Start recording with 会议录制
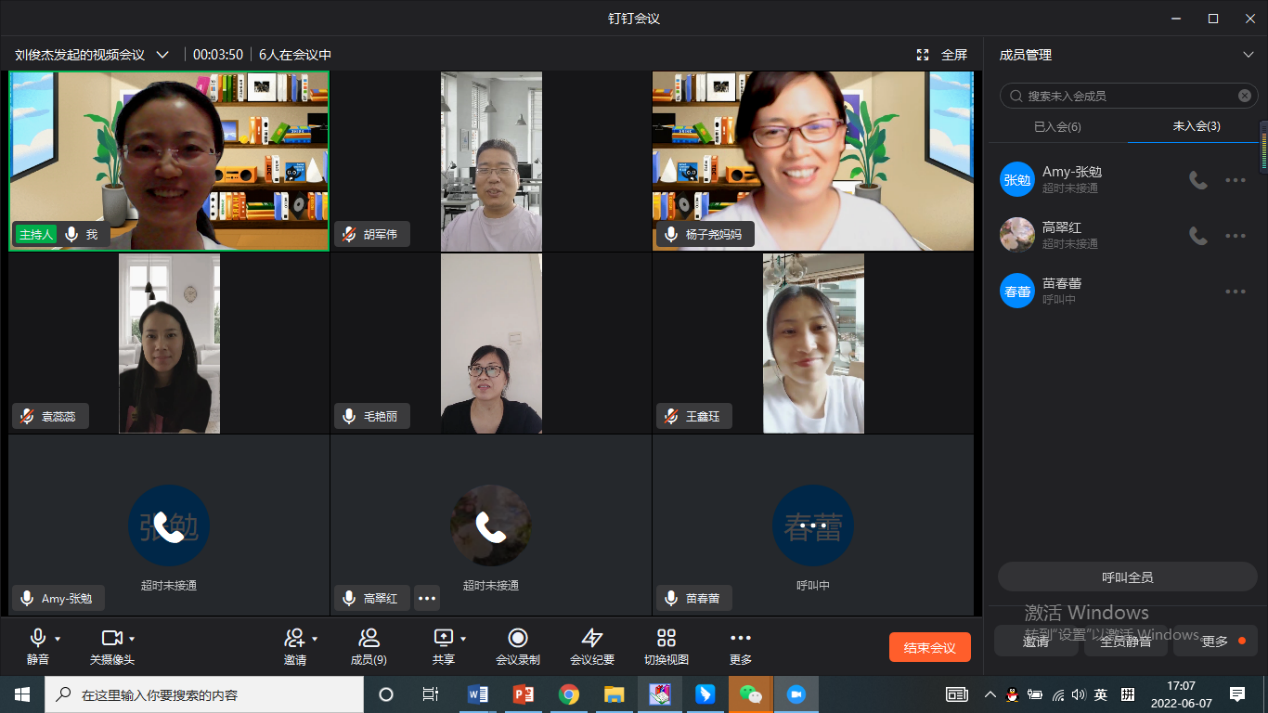 point(518,646)
